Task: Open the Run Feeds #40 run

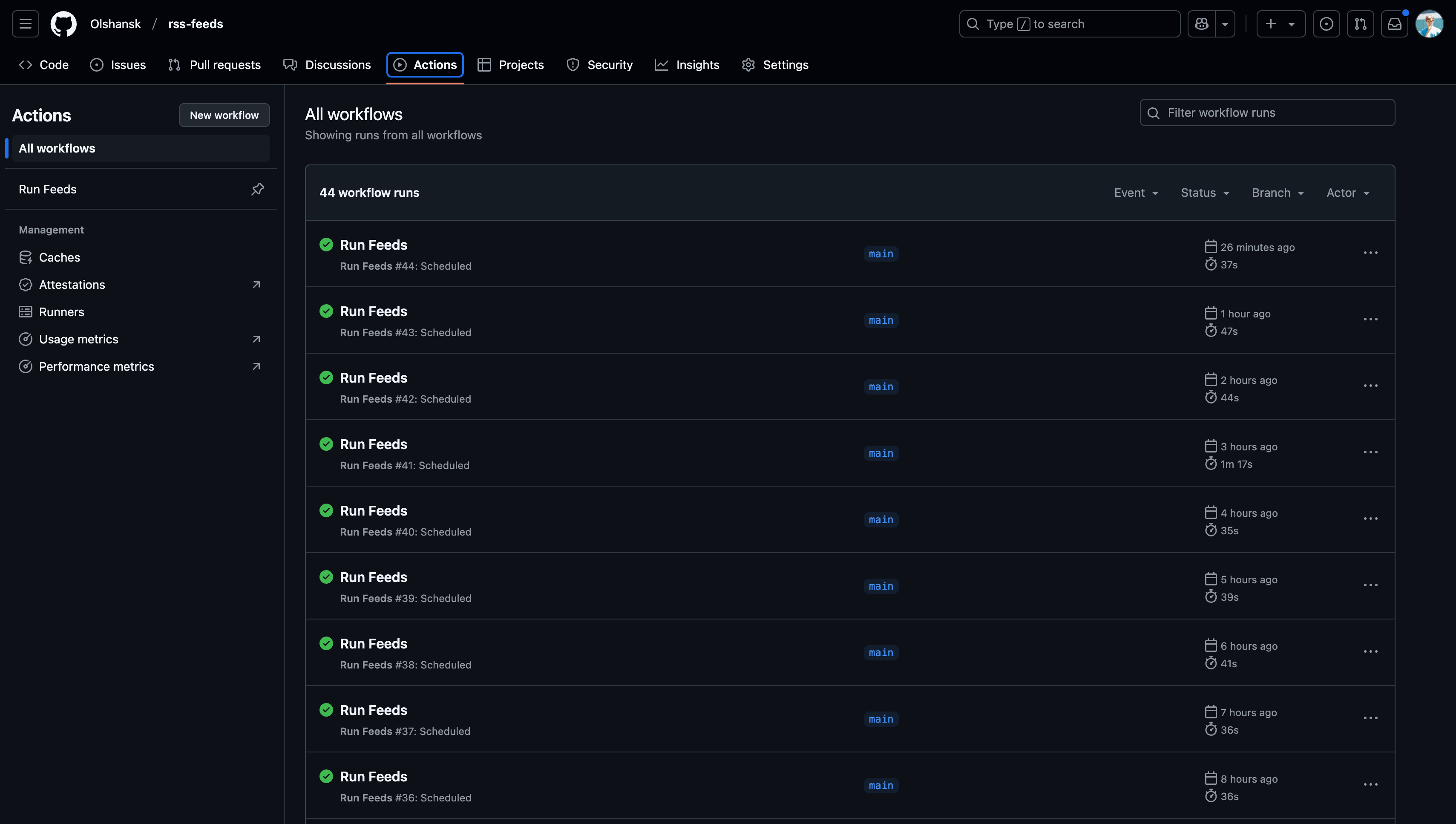Action: tap(373, 510)
